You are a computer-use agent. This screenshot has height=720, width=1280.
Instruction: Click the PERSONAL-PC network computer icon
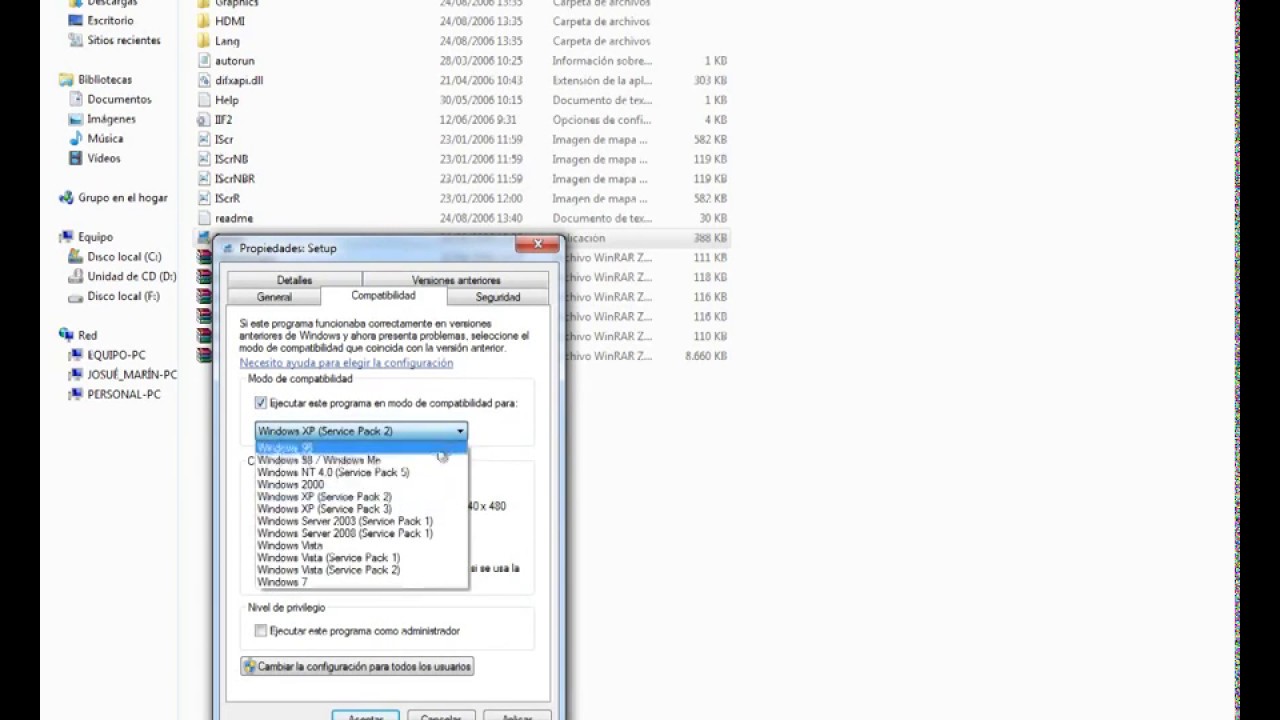coord(76,394)
